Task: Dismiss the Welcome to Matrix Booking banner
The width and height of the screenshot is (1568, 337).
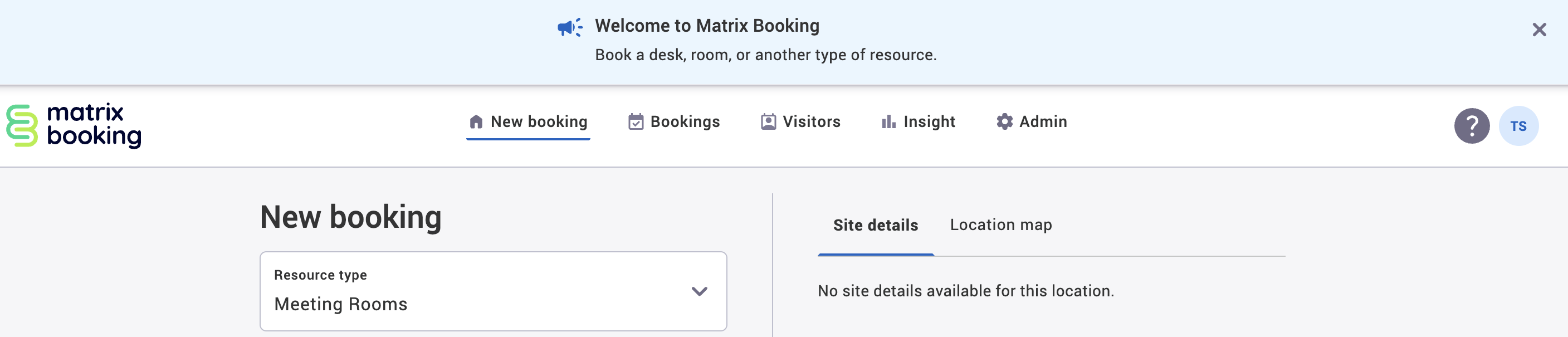Action: 1539,30
